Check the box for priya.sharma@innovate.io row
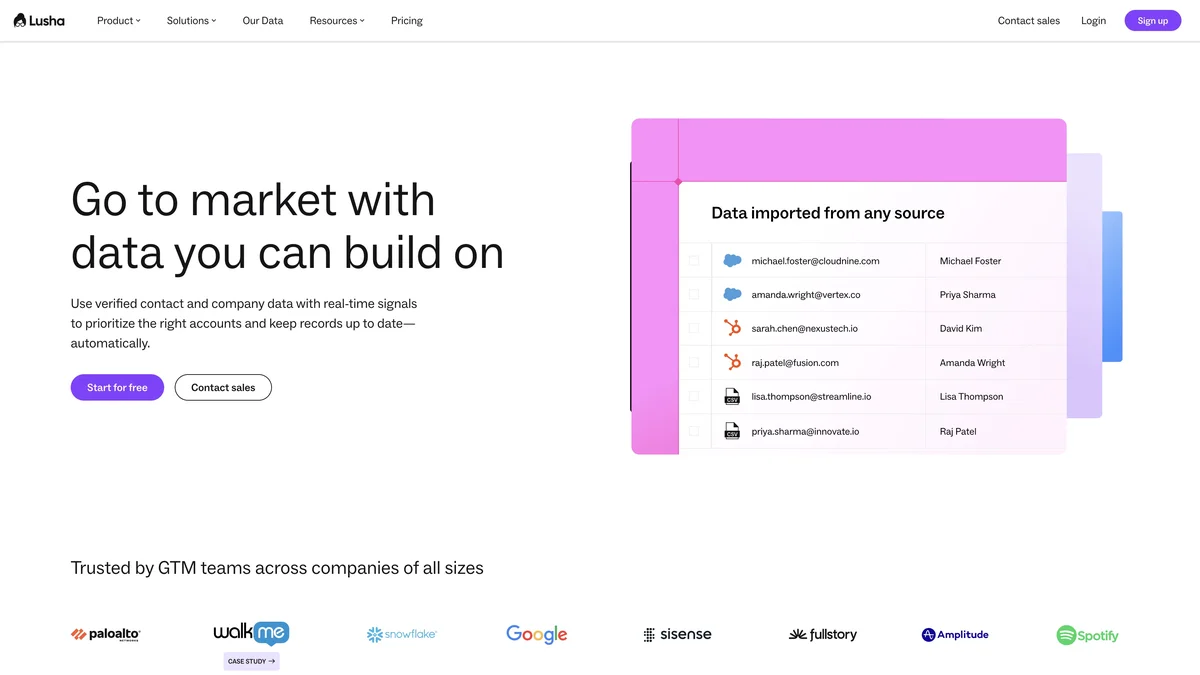This screenshot has height=675, width=1200. pos(694,431)
